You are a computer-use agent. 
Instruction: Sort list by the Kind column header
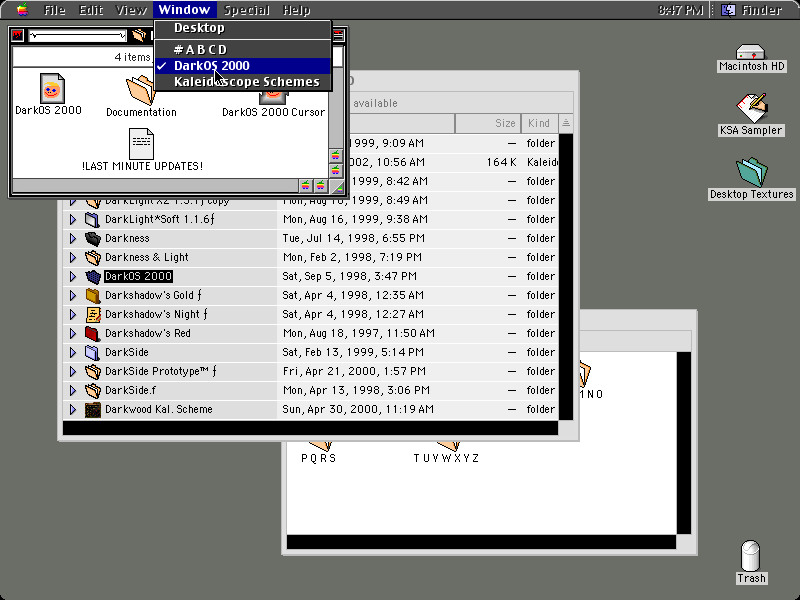540,123
